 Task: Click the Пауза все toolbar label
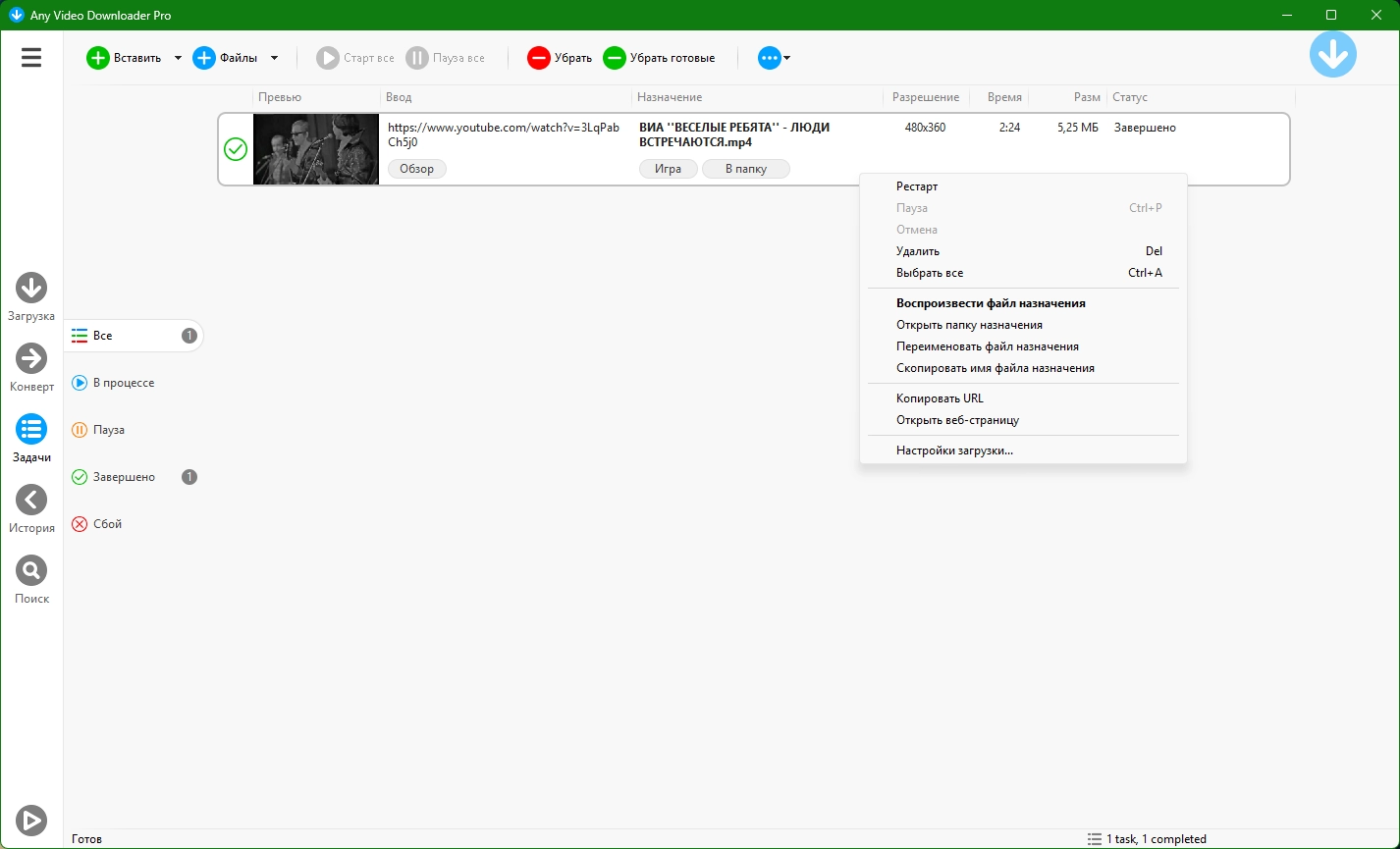pyautogui.click(x=458, y=58)
